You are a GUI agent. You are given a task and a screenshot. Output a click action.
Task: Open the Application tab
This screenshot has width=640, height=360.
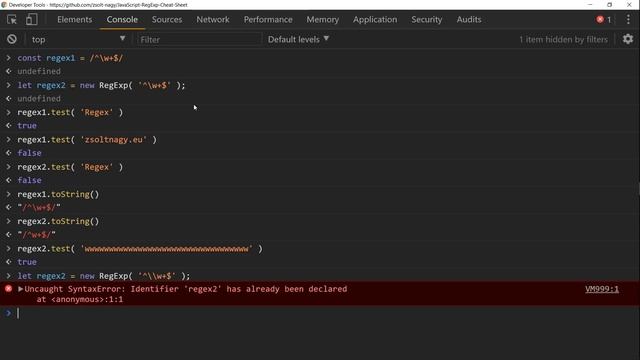pyautogui.click(x=375, y=19)
